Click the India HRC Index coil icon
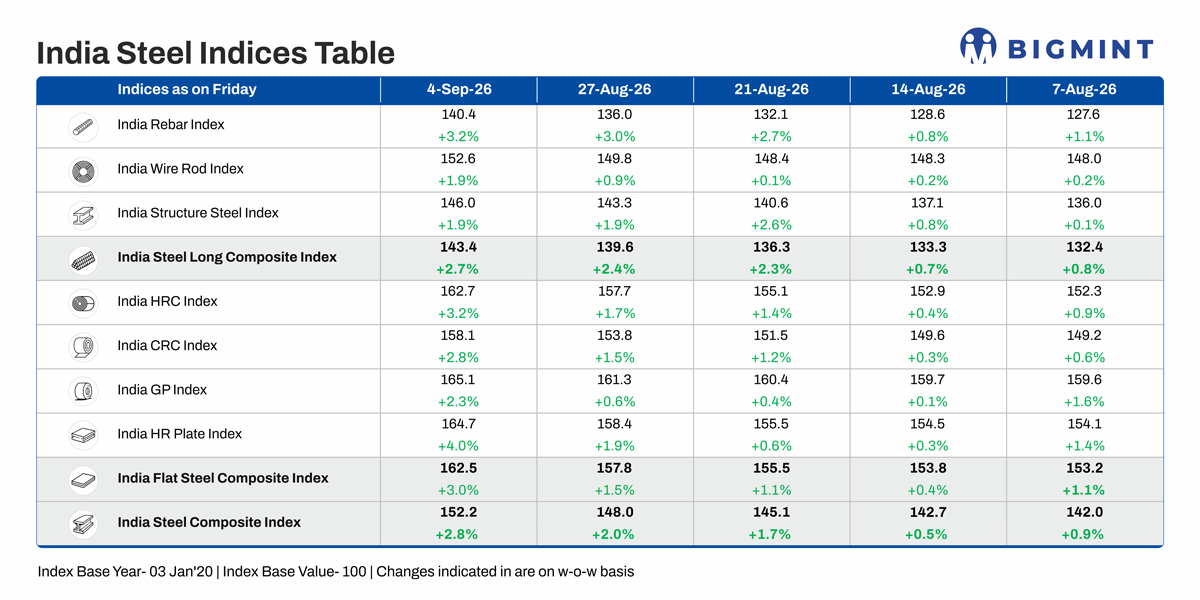1200x600 pixels. coord(82,303)
